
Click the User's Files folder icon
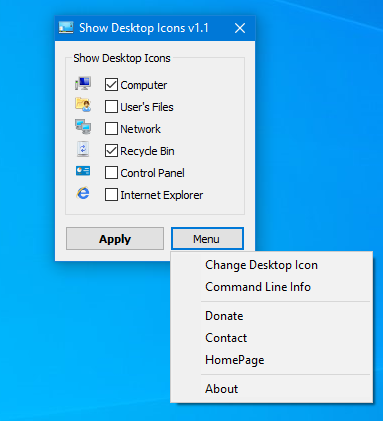click(x=83, y=105)
